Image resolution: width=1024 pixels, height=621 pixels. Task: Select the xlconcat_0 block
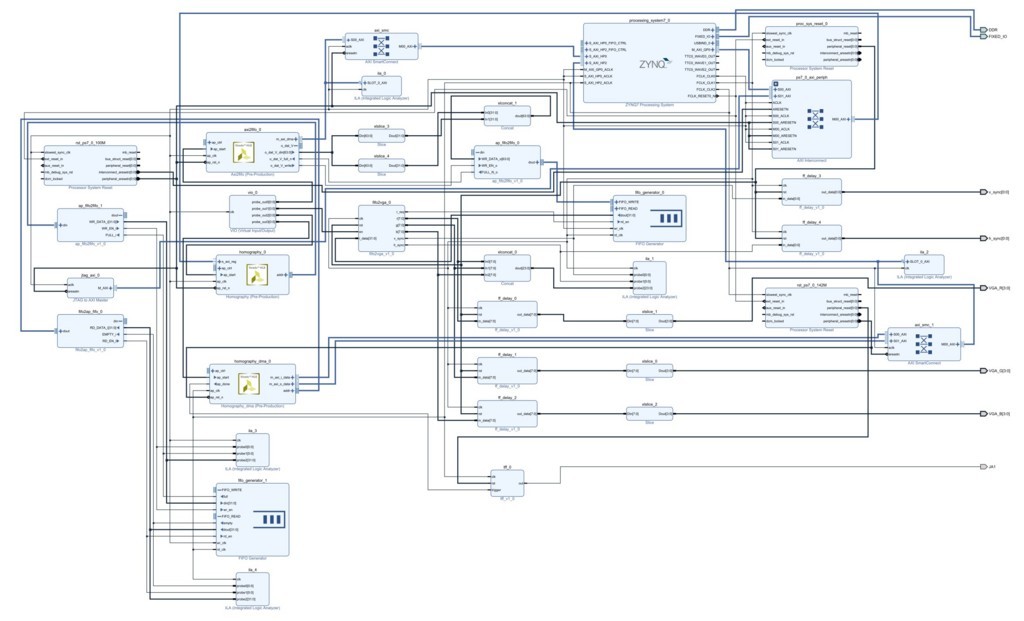(507, 268)
